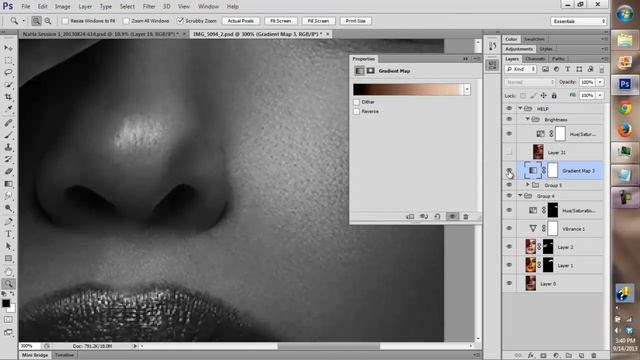Select the Rectangular Marquee tool
The height and width of the screenshot is (360, 640).
pos(8,60)
